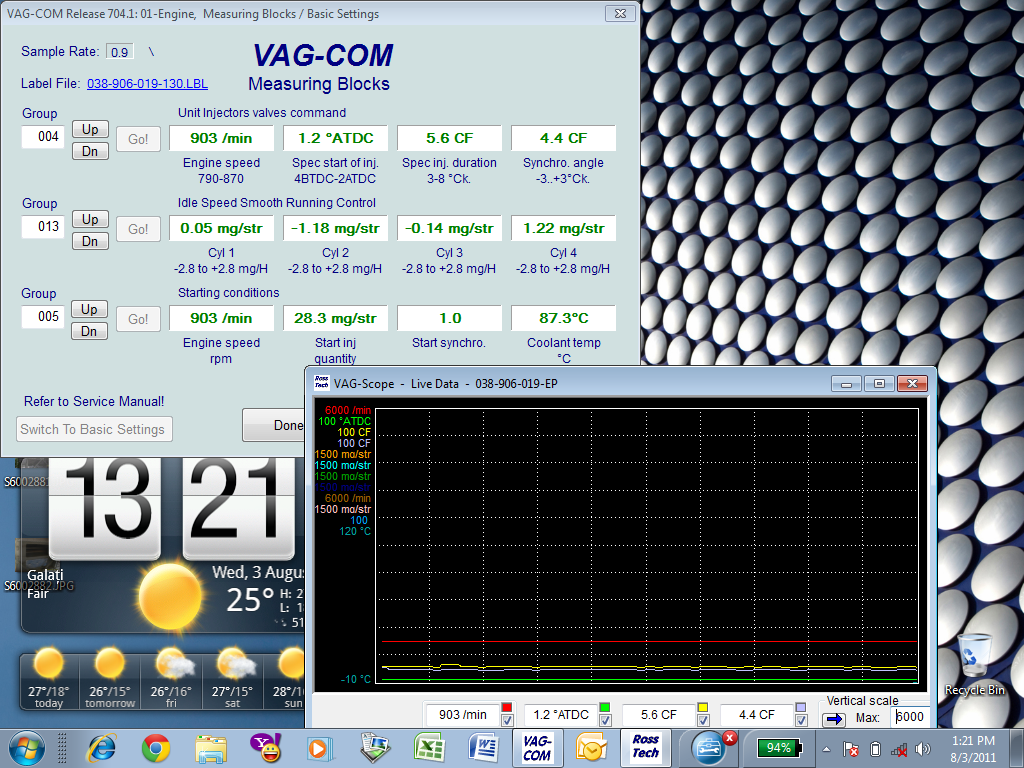The width and height of the screenshot is (1024, 768).
Task: Open network status tray icon
Action: [x=899, y=750]
